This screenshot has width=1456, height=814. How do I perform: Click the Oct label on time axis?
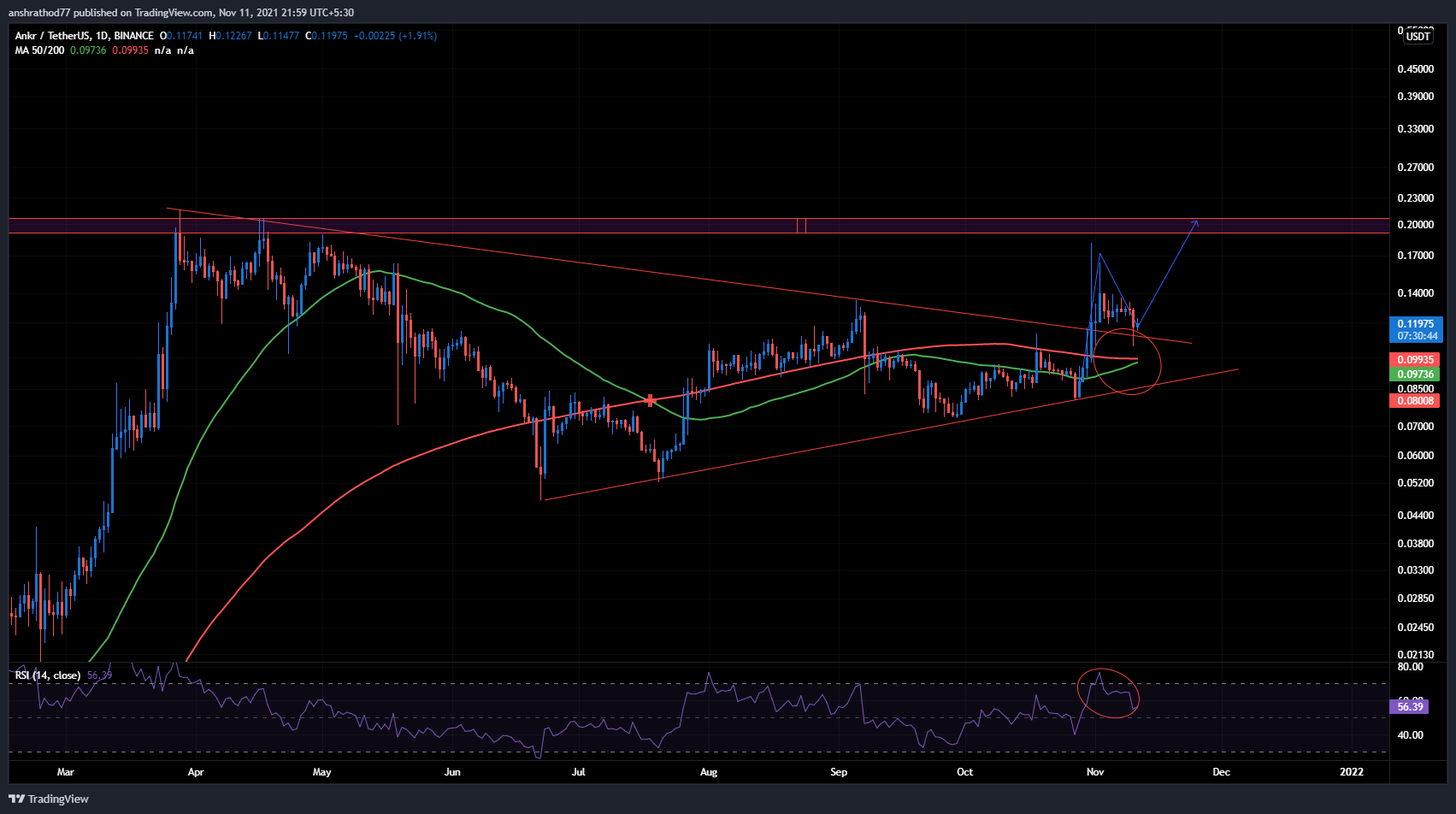[x=965, y=772]
